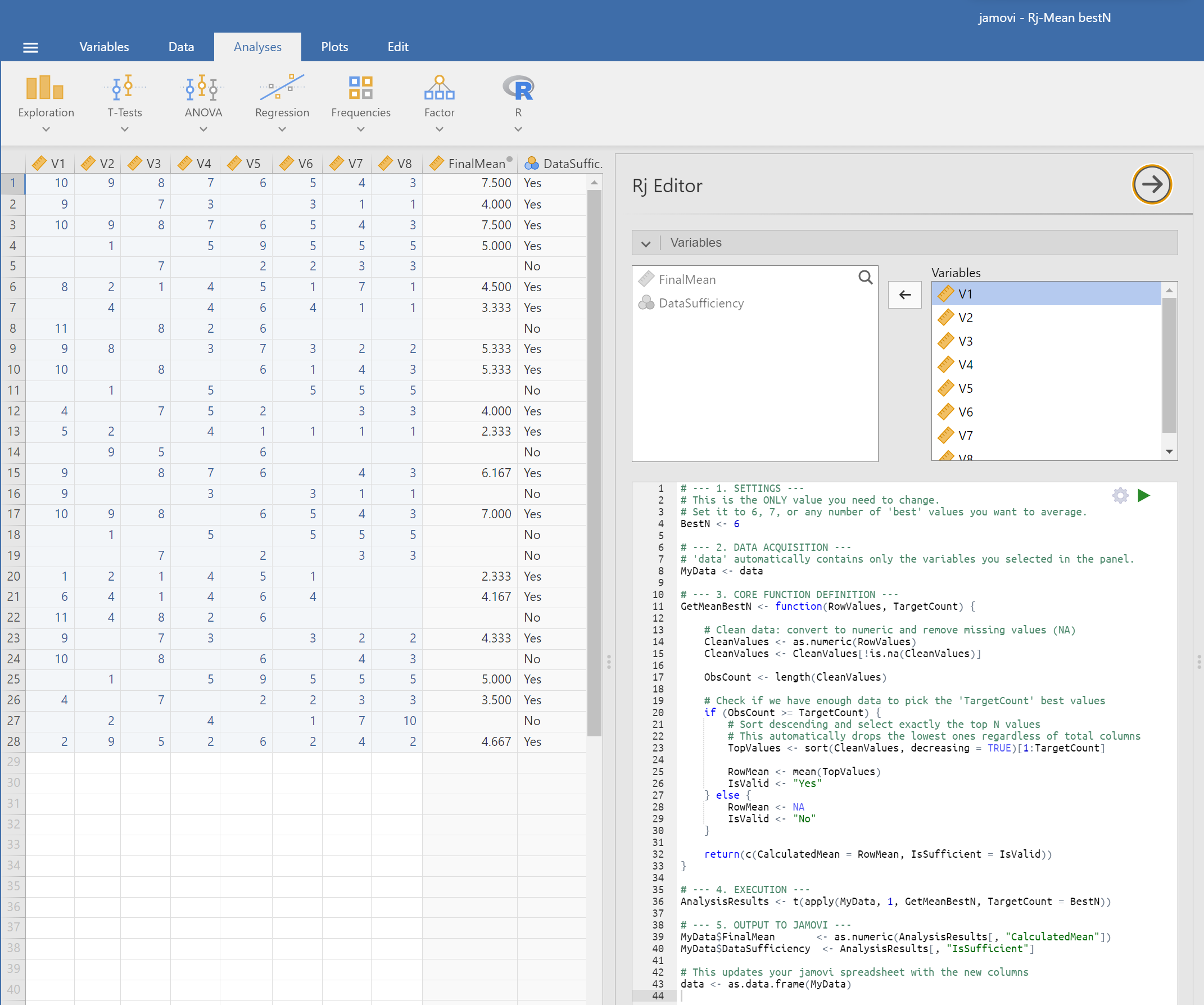Switch to the Variables tab
The image size is (1204, 1005).
(x=104, y=47)
